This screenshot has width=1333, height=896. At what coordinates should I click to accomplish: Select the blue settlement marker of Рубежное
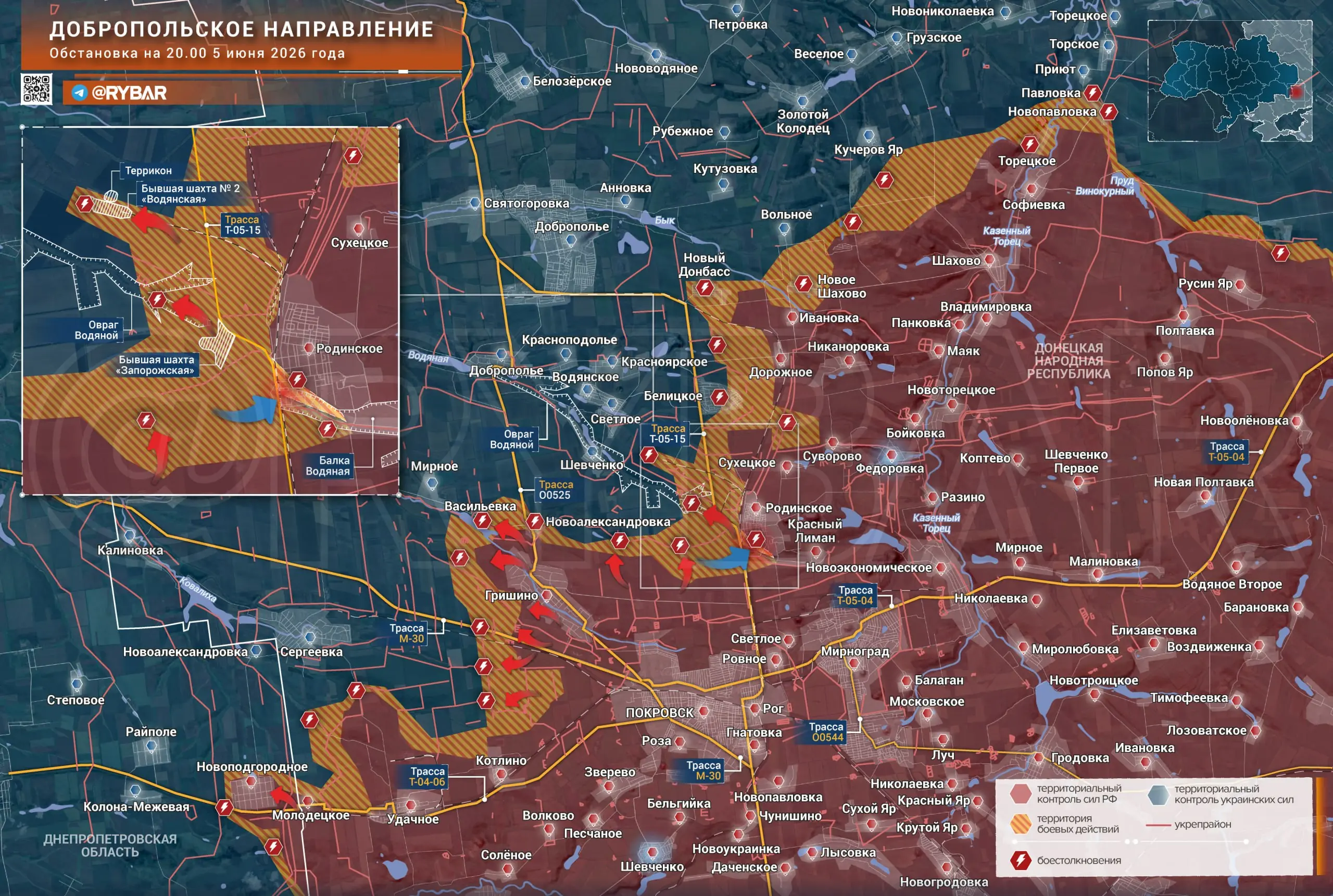point(724,131)
